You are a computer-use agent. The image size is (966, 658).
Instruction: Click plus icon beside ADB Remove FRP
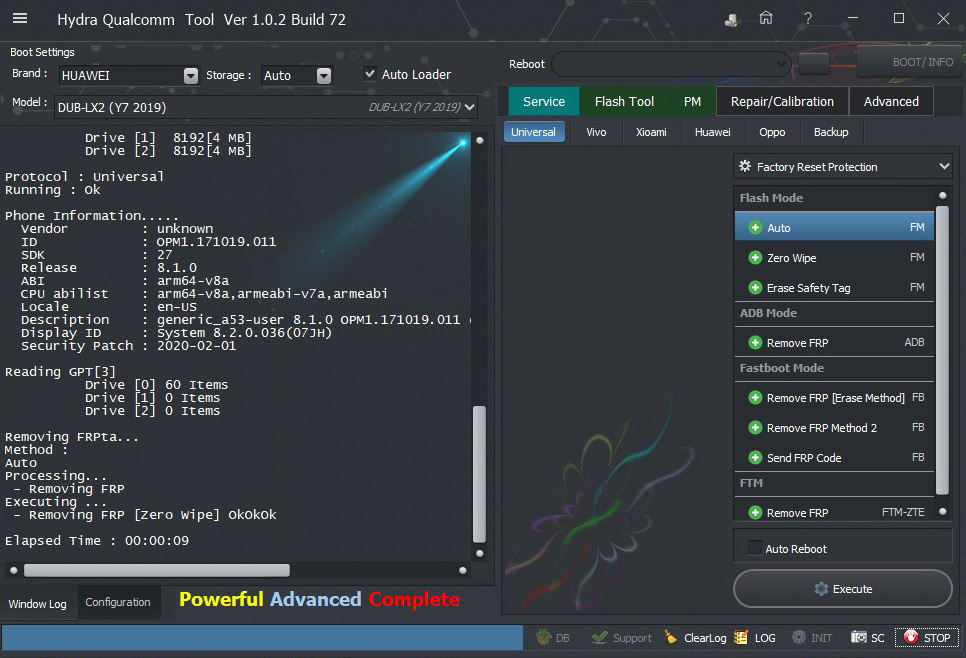point(755,343)
